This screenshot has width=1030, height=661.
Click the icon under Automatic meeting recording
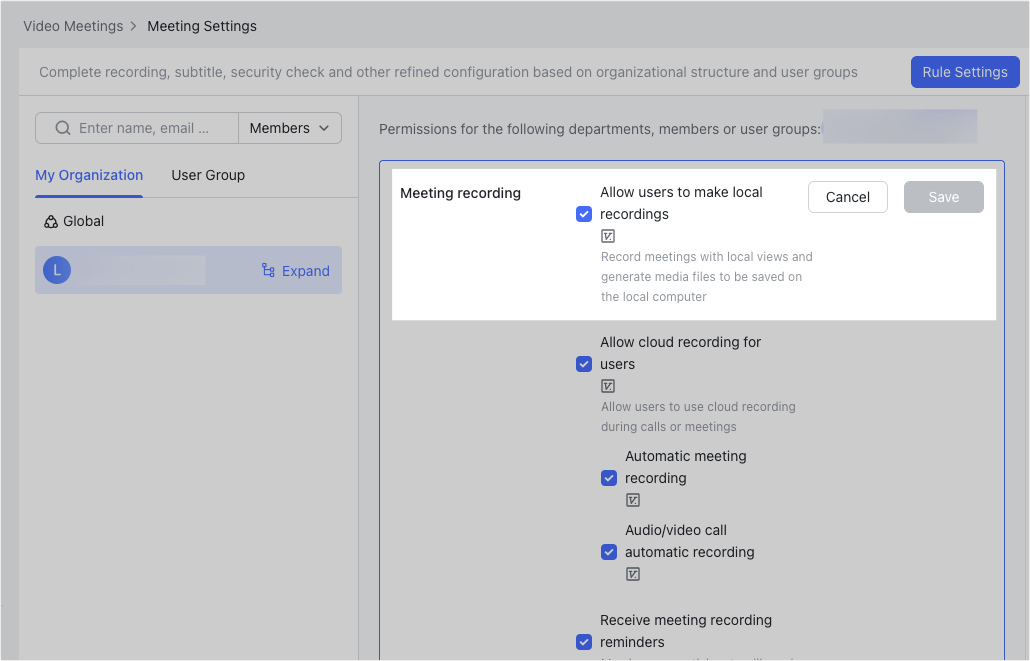click(x=632, y=499)
